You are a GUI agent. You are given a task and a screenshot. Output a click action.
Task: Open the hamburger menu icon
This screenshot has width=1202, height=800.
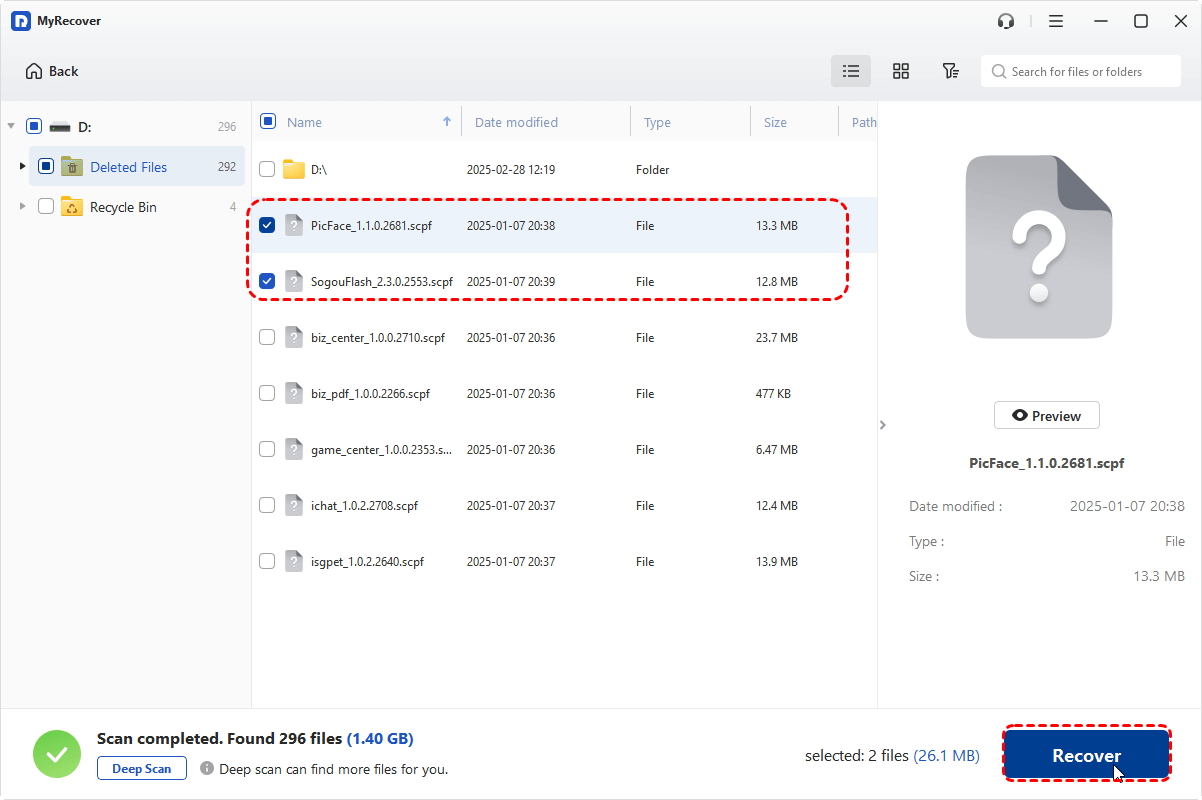coord(1056,21)
